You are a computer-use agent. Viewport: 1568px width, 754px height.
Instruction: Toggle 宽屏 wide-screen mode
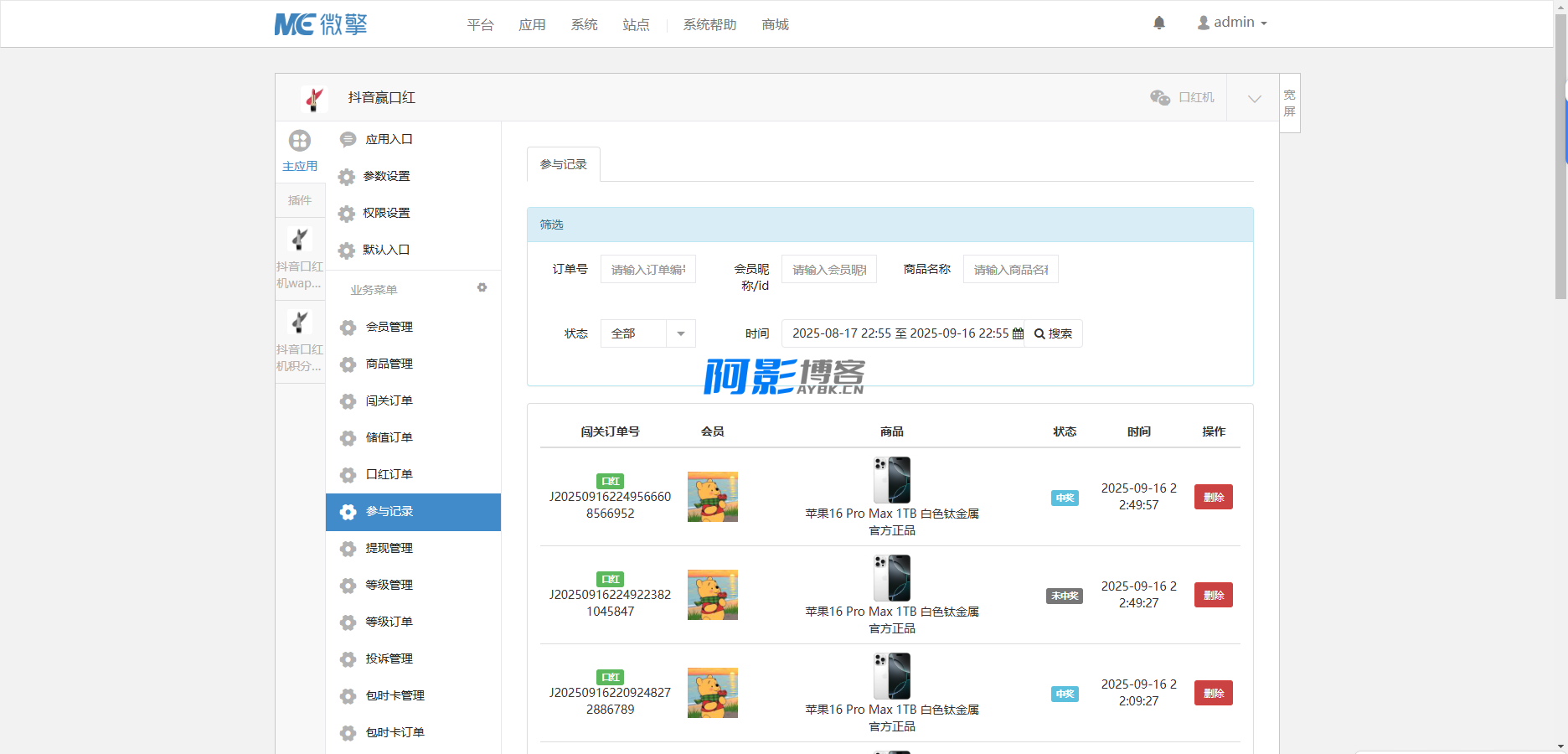1289,103
